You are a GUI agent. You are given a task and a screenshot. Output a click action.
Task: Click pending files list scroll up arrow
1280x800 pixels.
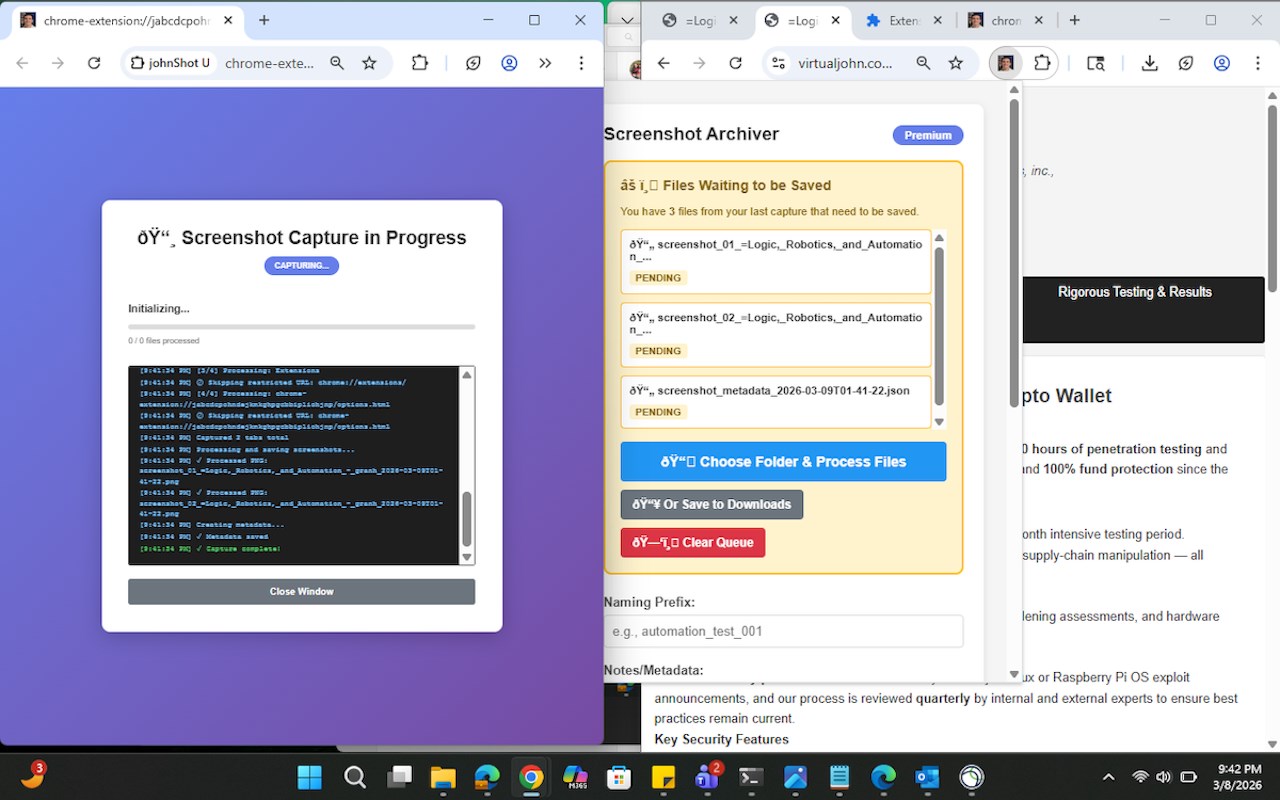click(x=939, y=238)
